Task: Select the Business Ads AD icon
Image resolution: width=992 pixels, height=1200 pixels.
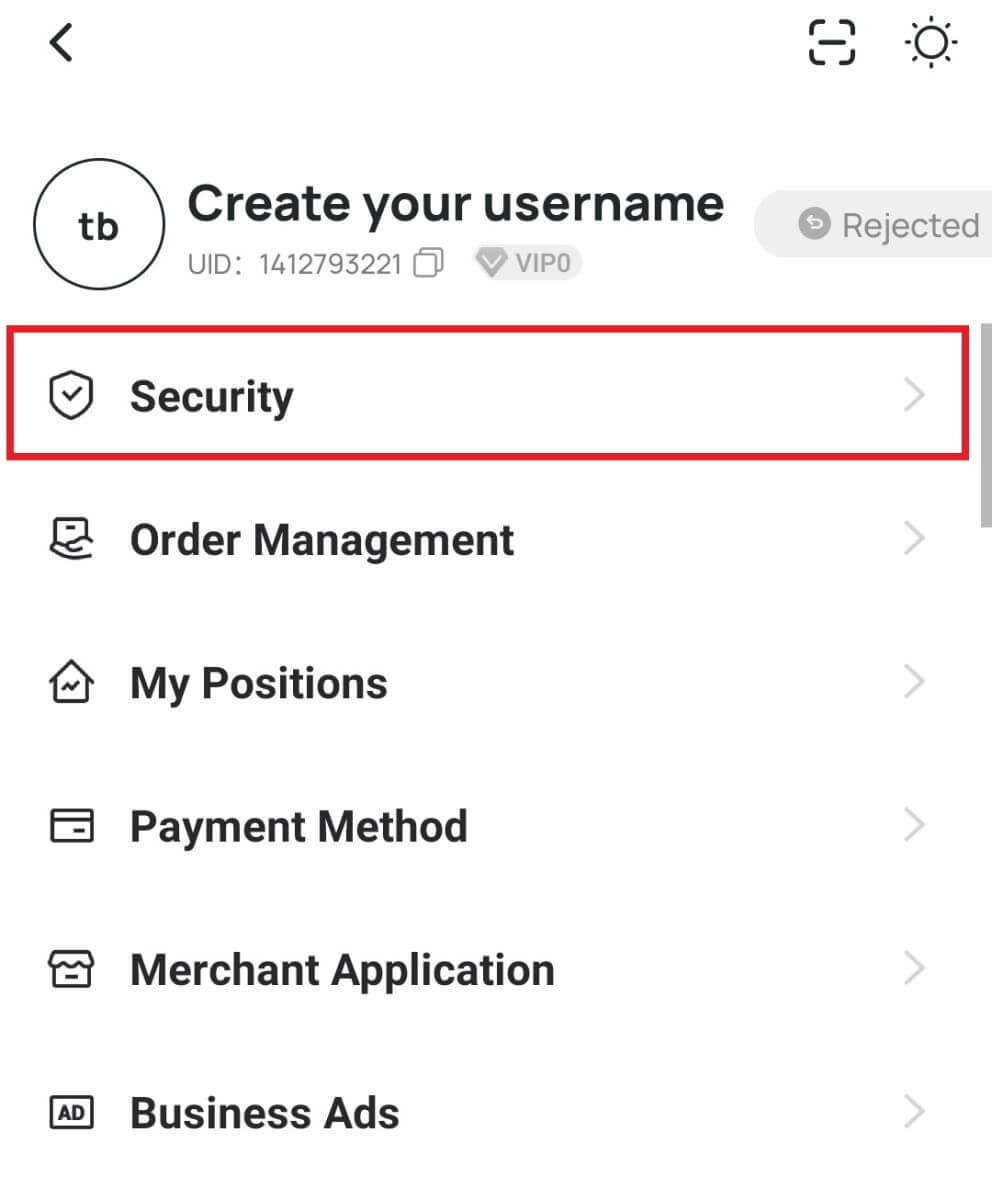Action: click(x=70, y=1111)
